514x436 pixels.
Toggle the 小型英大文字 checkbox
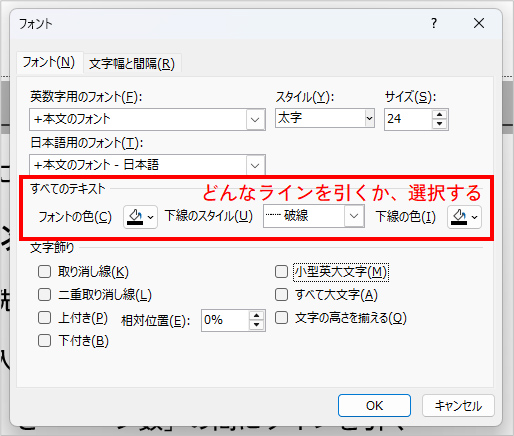(281, 272)
